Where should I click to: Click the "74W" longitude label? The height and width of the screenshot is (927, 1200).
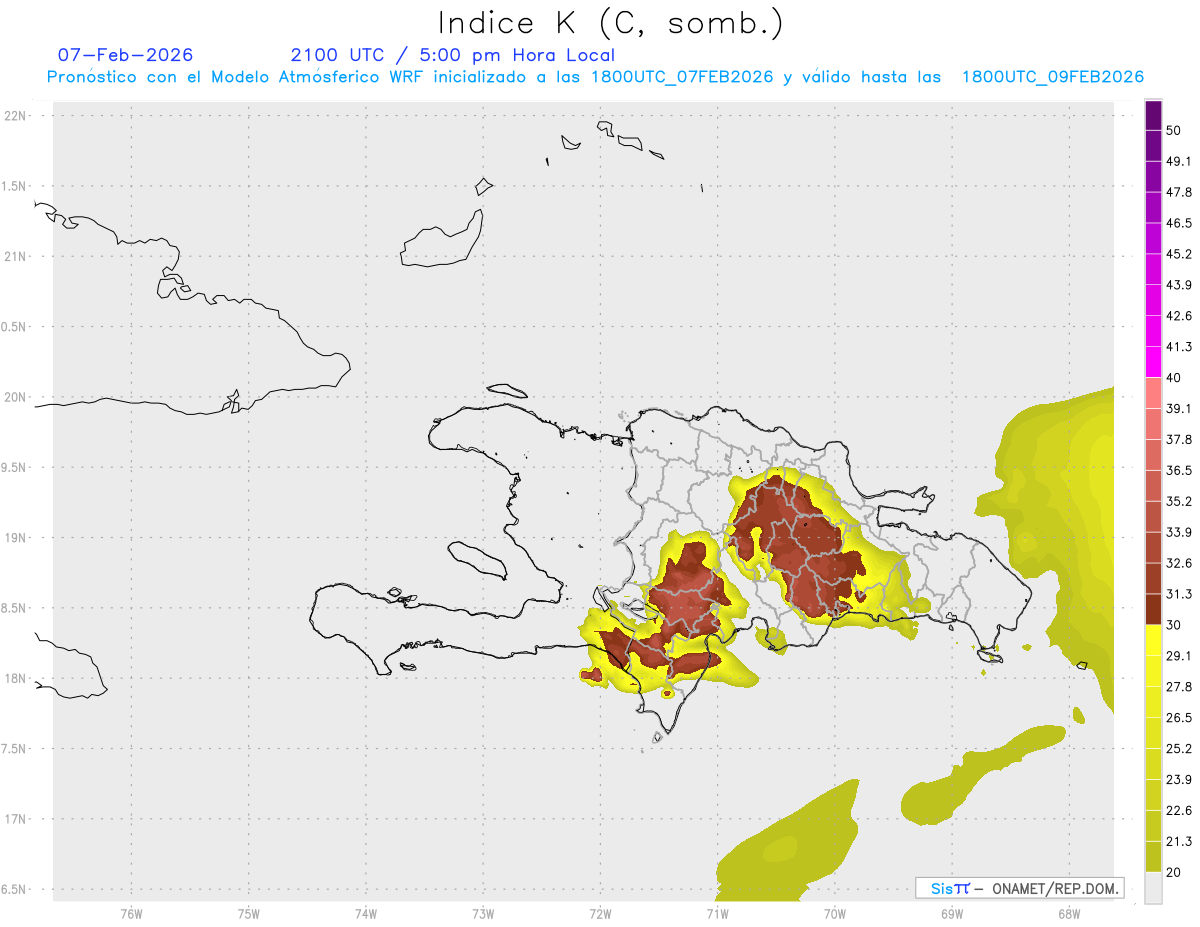(365, 913)
